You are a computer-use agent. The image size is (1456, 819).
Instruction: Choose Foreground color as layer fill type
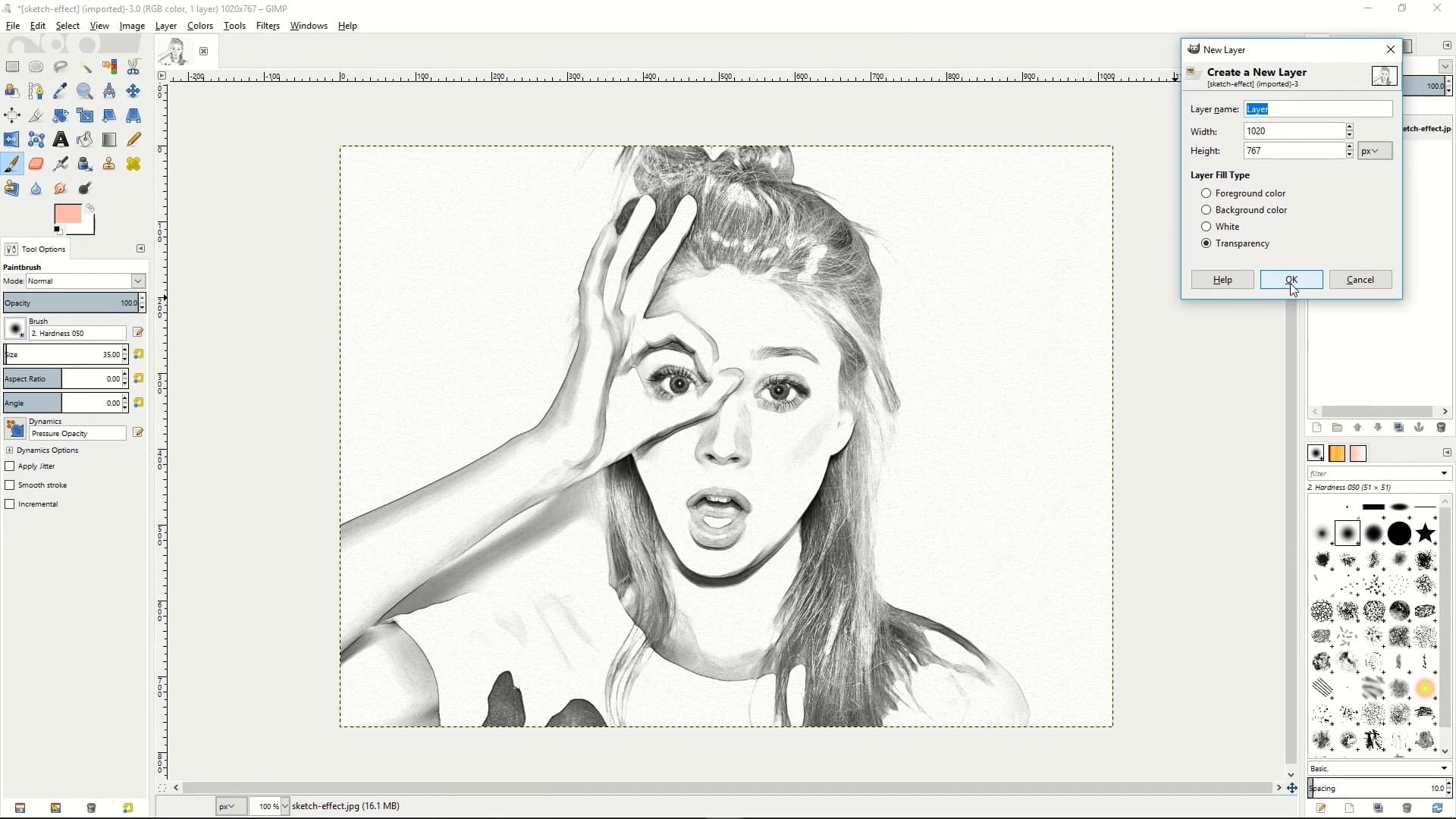coord(1207,193)
